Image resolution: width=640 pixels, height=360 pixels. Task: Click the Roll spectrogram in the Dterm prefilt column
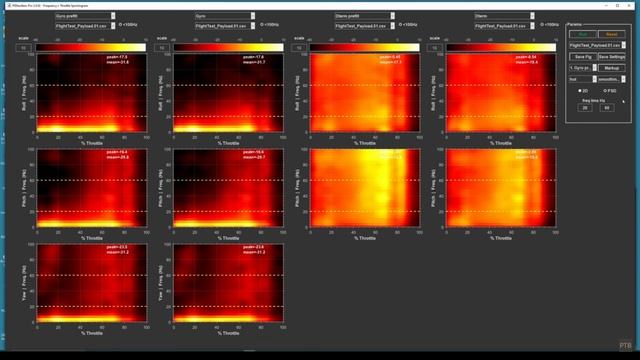365,93
